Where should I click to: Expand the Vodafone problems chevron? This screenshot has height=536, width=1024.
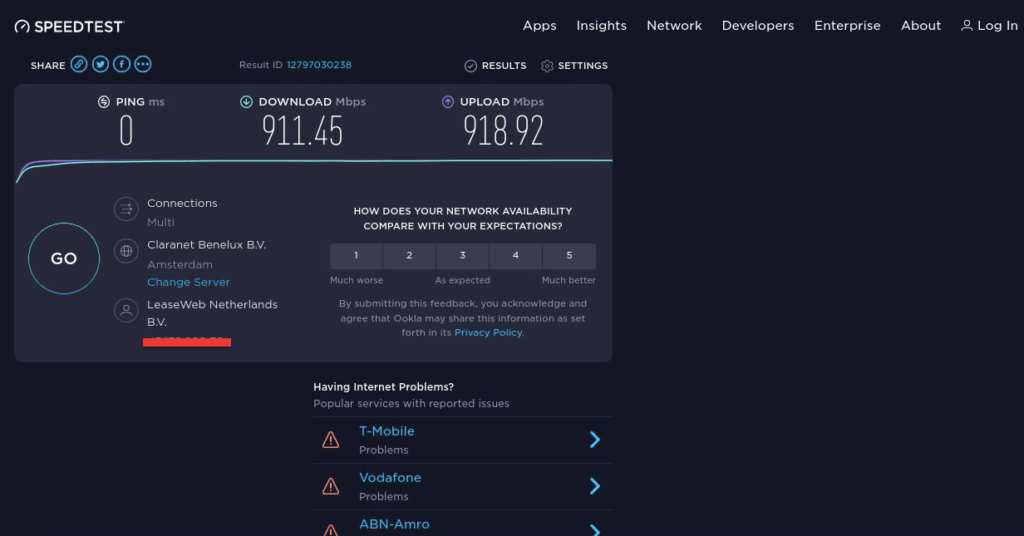pos(595,486)
